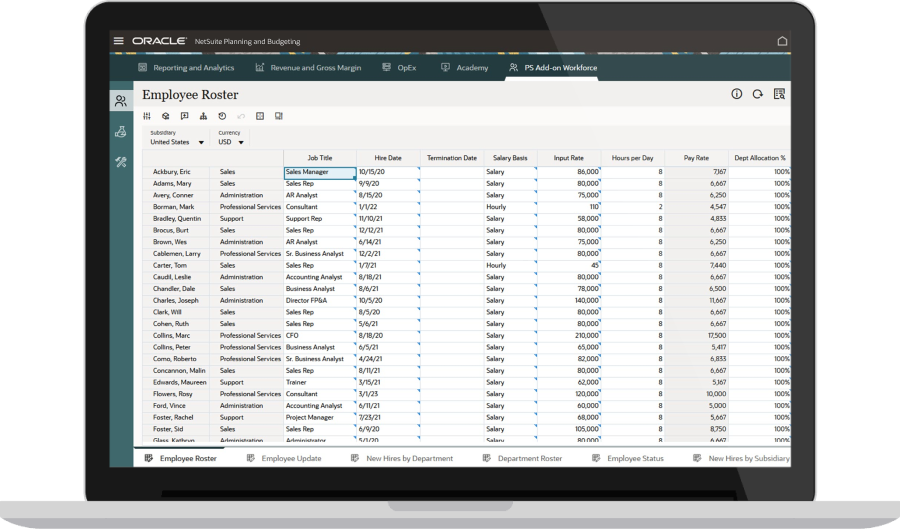
Task: Click the comment icon in form toolbar
Action: point(184,116)
